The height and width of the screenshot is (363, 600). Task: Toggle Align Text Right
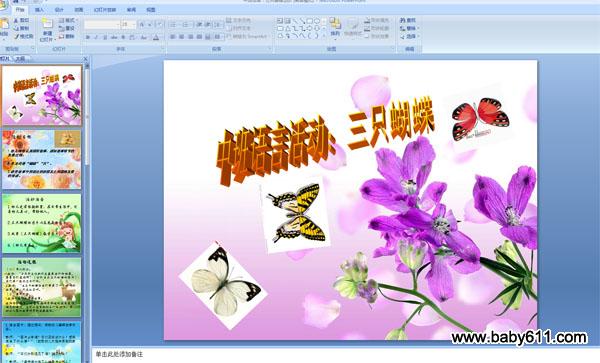(191, 37)
